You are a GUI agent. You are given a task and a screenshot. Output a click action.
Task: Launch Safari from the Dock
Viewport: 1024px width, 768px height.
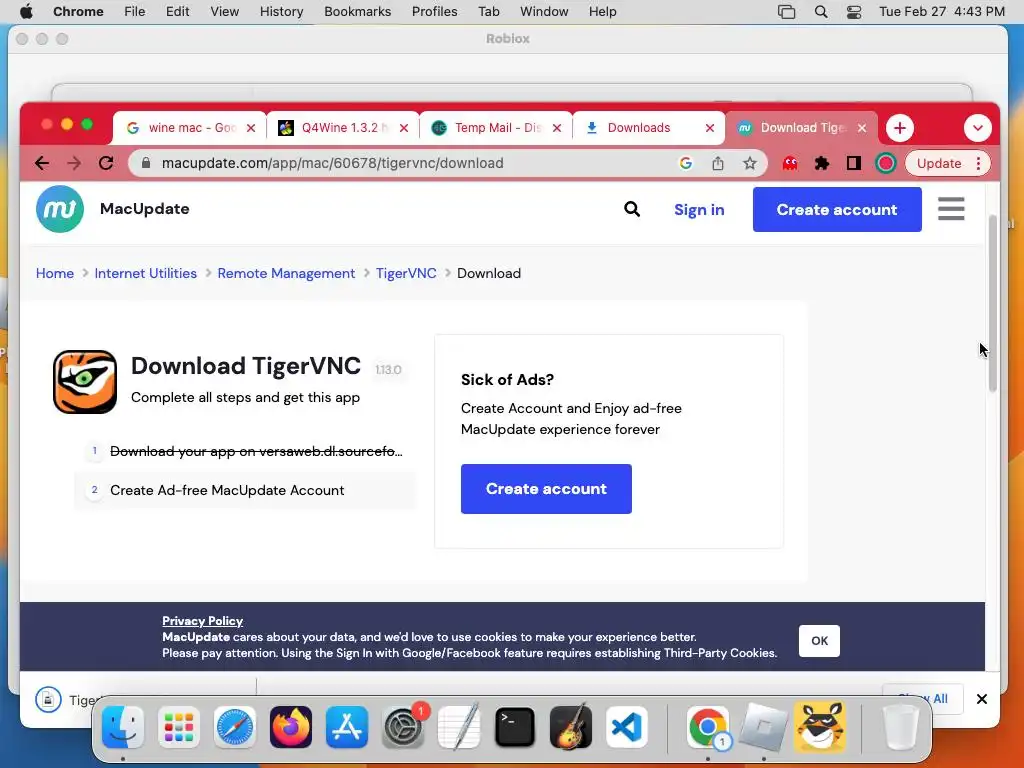pos(234,727)
